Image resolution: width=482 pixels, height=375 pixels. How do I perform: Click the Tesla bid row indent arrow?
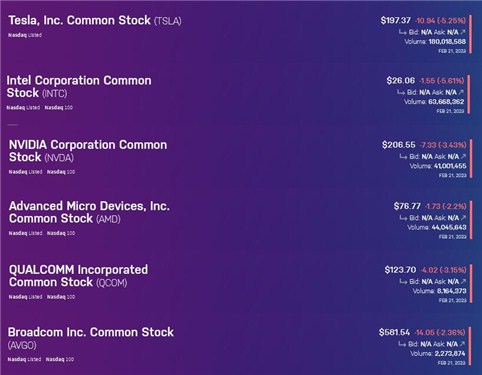tap(402, 32)
